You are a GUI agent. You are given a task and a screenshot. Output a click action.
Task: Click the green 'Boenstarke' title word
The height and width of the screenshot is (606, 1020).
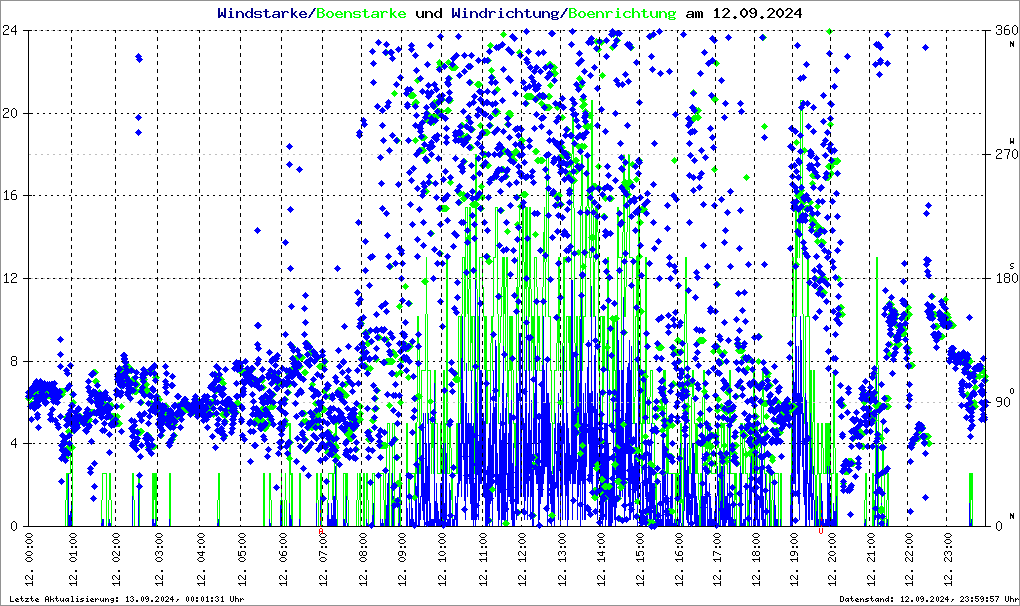(x=361, y=14)
